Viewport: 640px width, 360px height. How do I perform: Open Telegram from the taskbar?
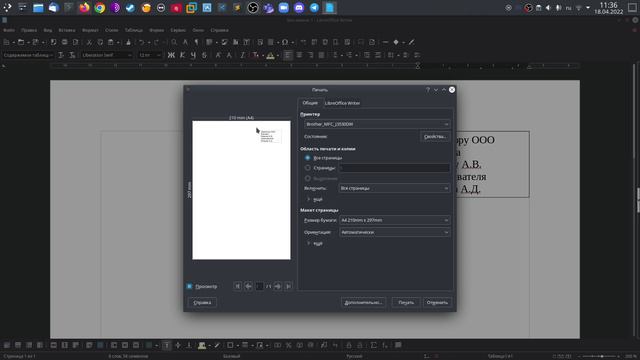(x=314, y=8)
